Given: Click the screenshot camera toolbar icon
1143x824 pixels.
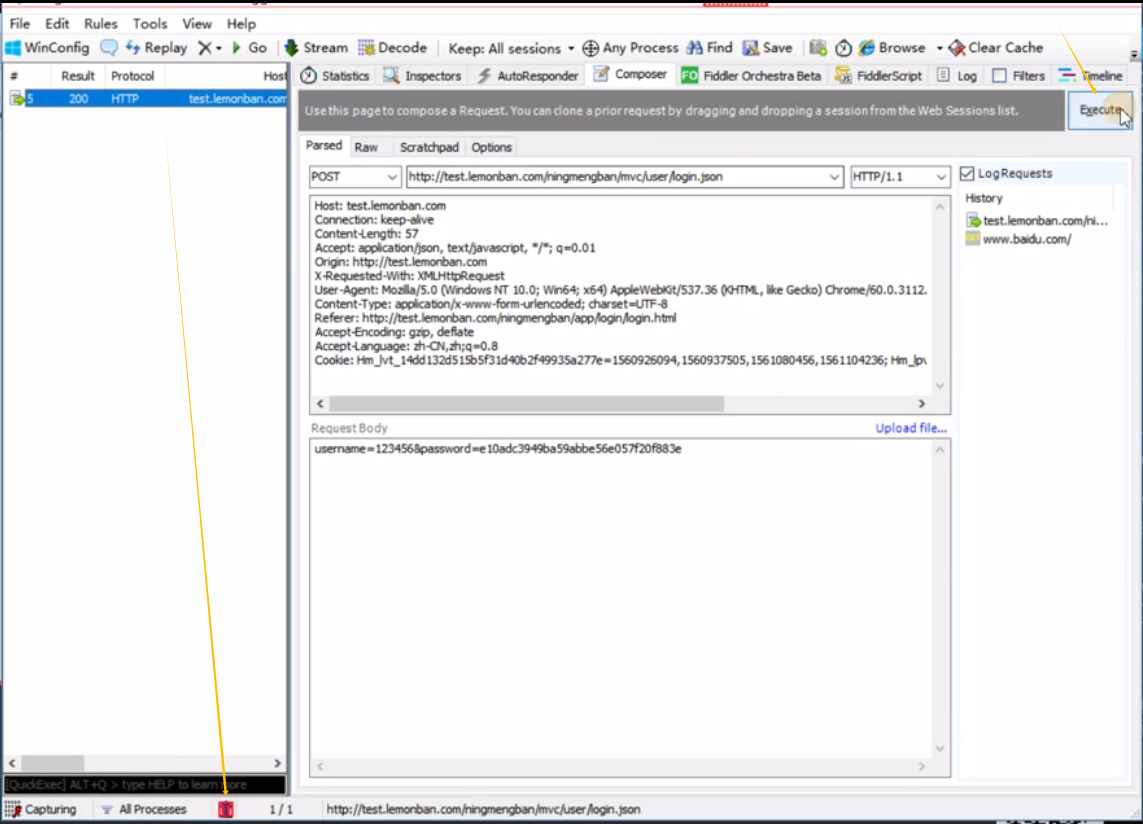Looking at the screenshot, I should (x=818, y=48).
